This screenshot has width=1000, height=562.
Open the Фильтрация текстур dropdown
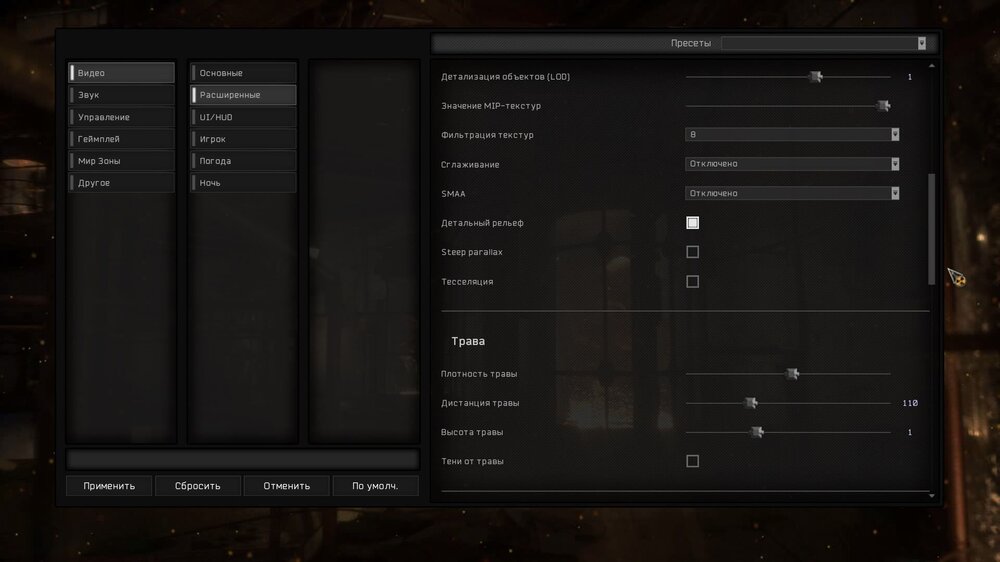[x=792, y=135]
